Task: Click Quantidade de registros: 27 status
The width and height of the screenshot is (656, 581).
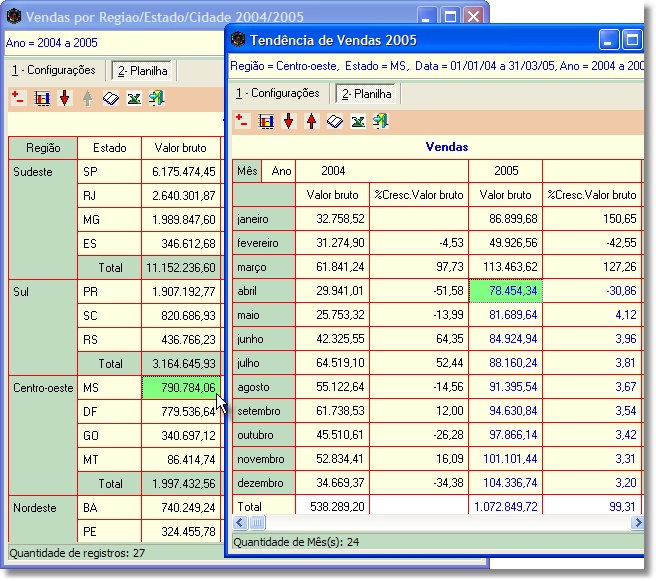Action: (77, 553)
